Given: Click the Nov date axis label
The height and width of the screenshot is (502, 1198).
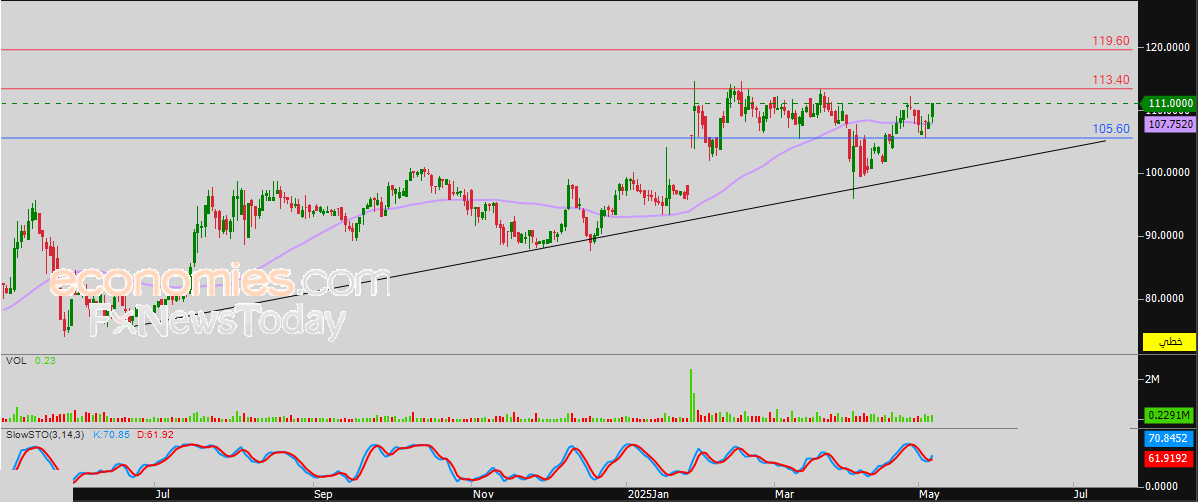Looking at the screenshot, I should coord(481,495).
